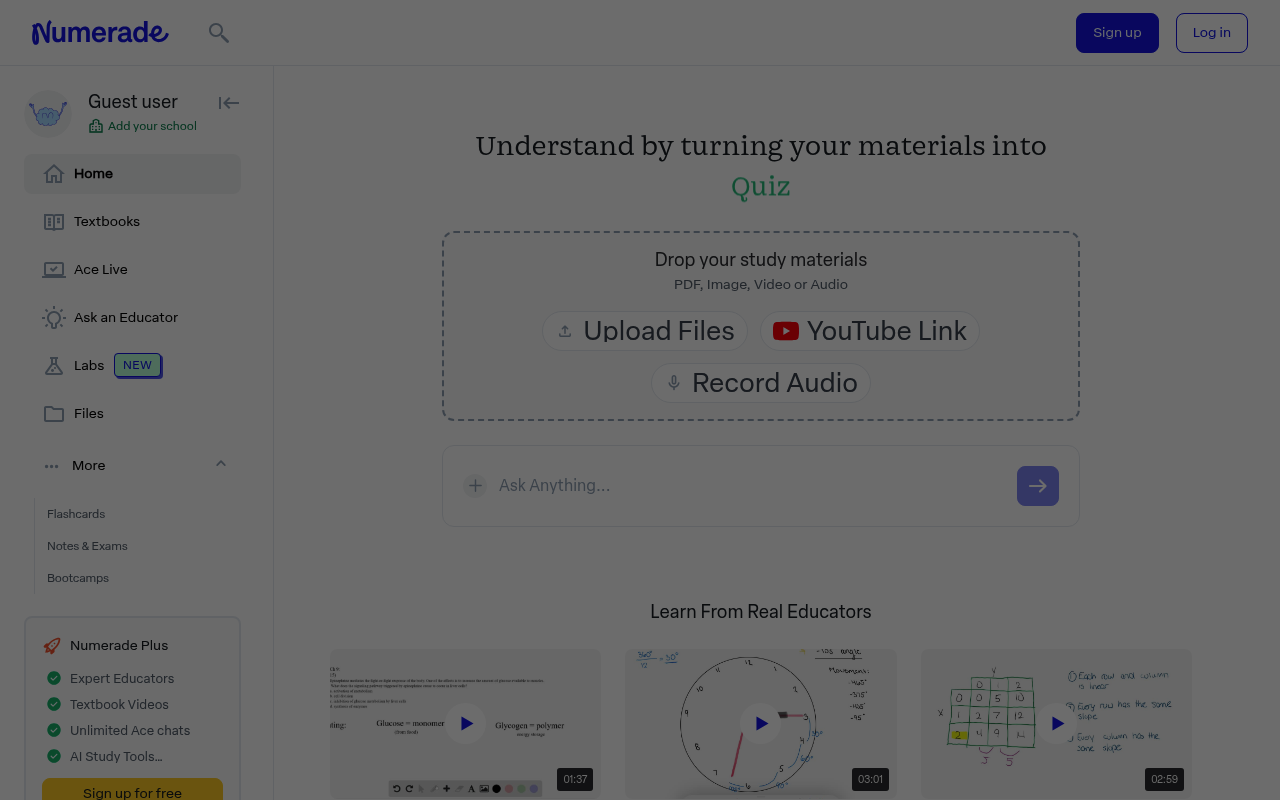Click the 'Unlimited Ace chats' feature text

pos(130,731)
